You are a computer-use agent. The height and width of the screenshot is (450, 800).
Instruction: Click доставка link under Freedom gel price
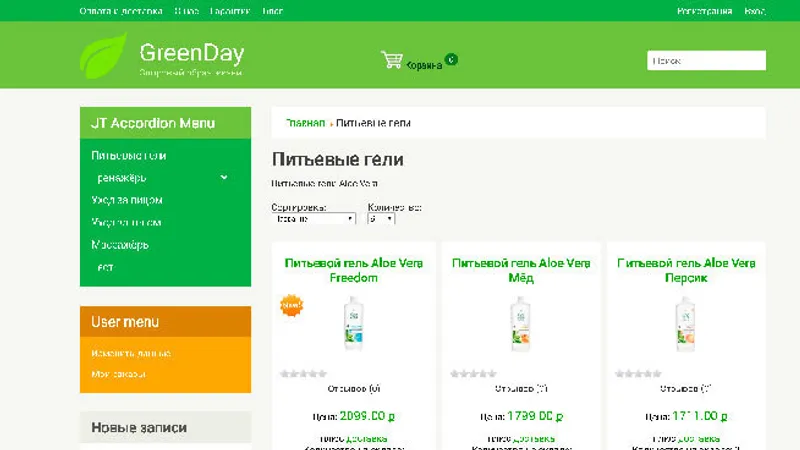(366, 439)
